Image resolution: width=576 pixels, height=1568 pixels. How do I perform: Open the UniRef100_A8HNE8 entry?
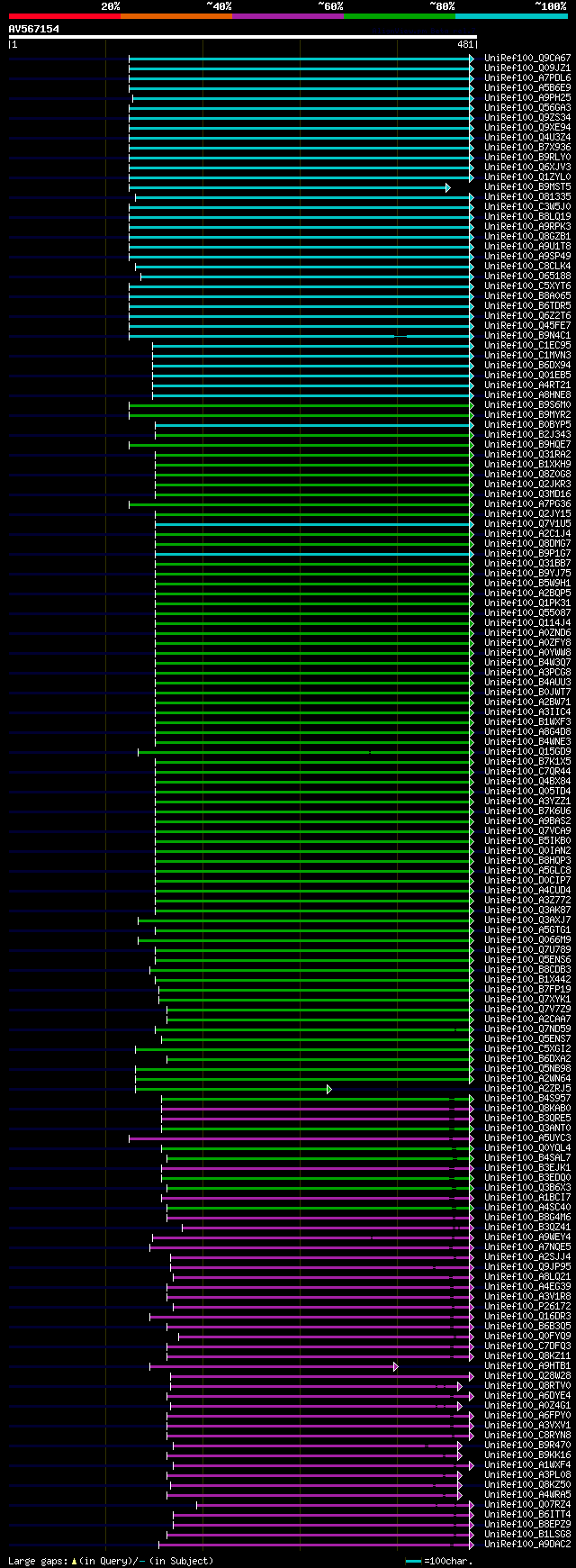pos(527,395)
